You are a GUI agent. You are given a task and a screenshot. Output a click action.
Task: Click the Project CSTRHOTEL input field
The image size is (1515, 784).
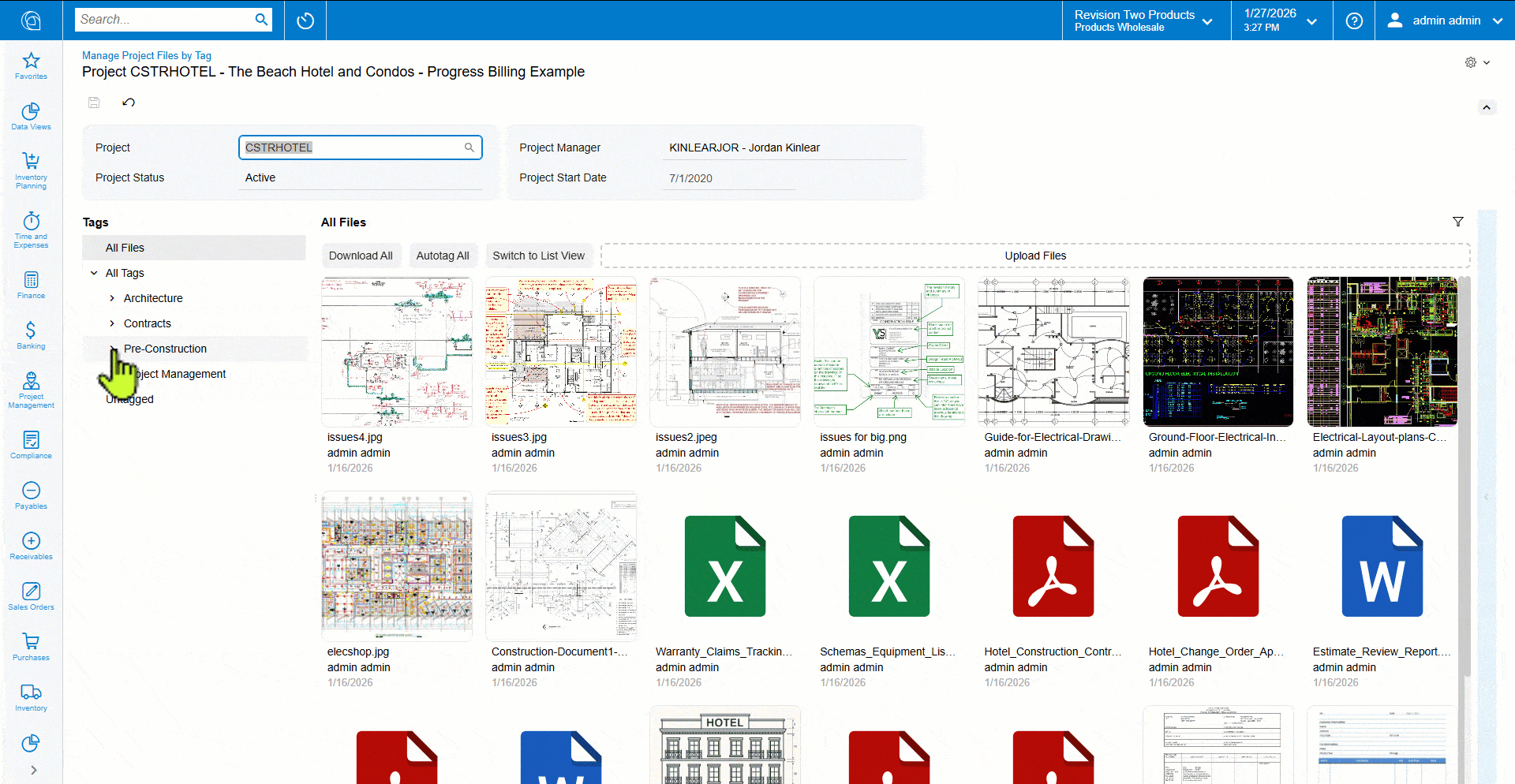(x=351, y=147)
